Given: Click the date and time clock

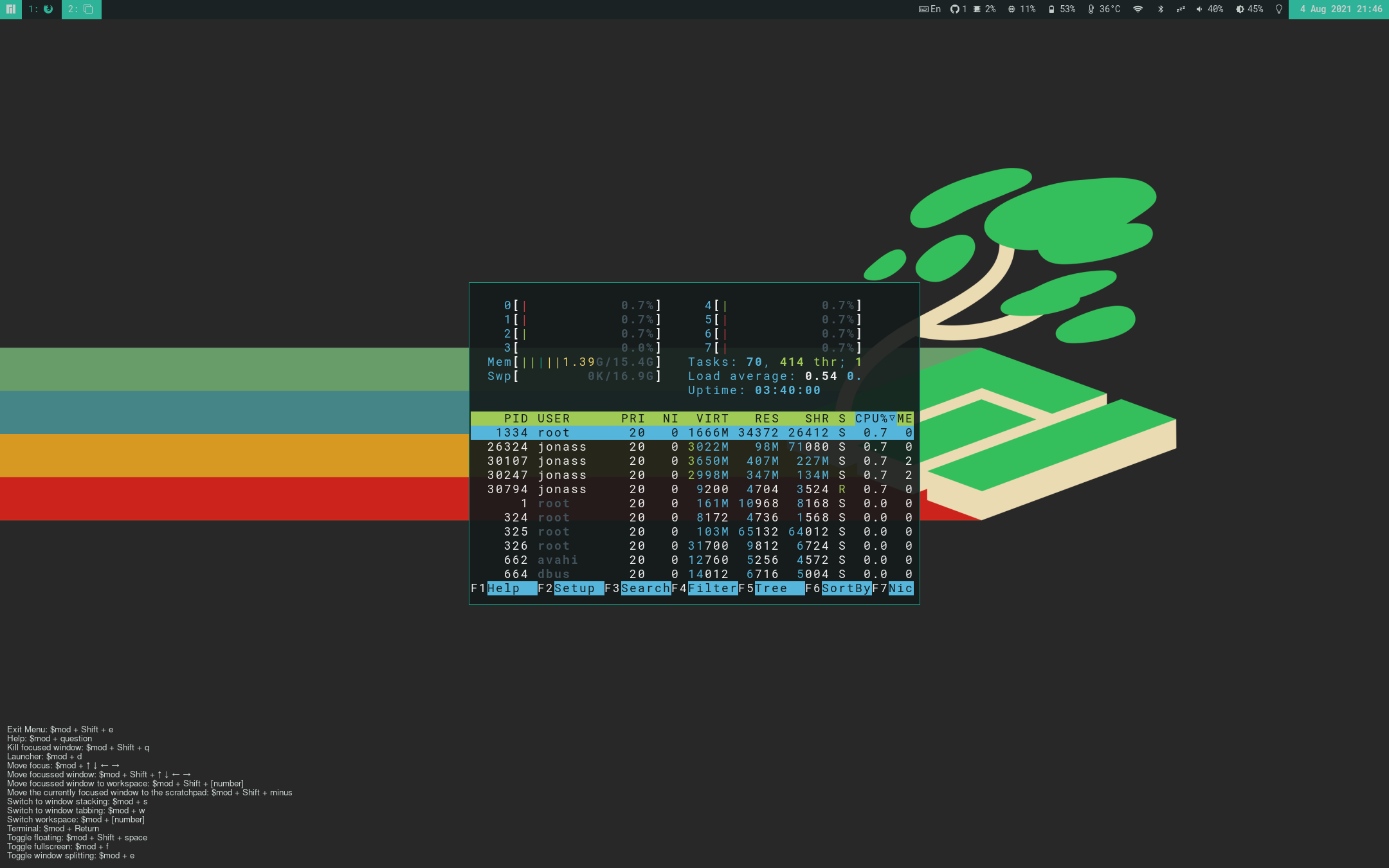Looking at the screenshot, I should (x=1340, y=9).
